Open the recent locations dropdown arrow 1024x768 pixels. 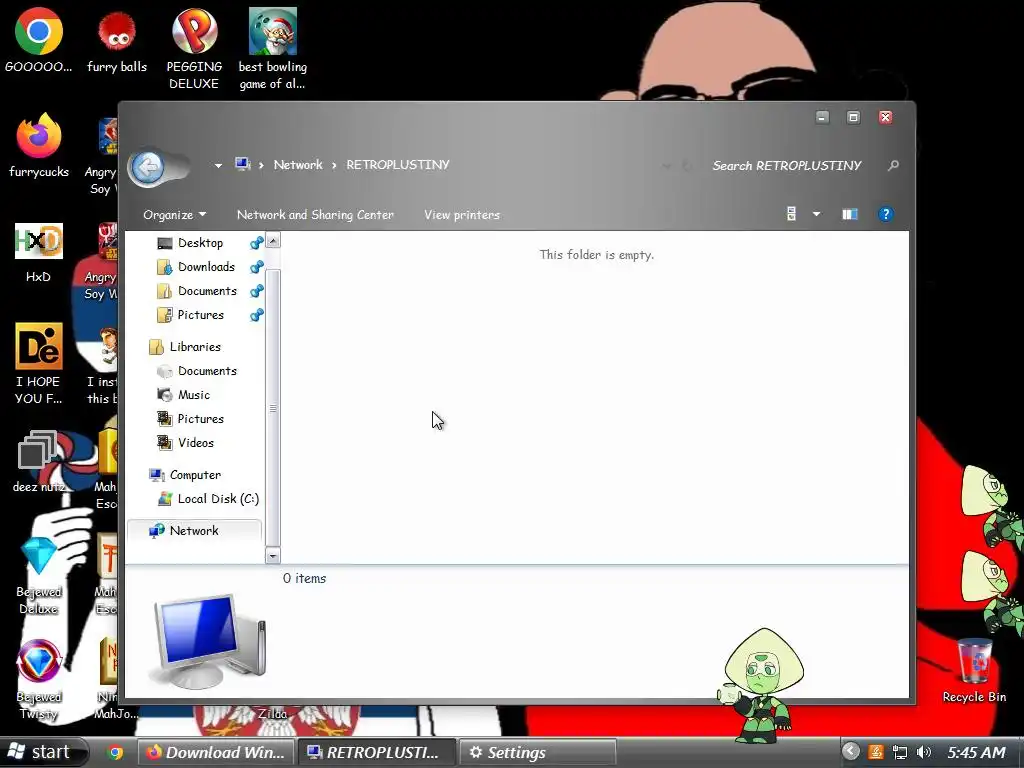tap(218, 165)
